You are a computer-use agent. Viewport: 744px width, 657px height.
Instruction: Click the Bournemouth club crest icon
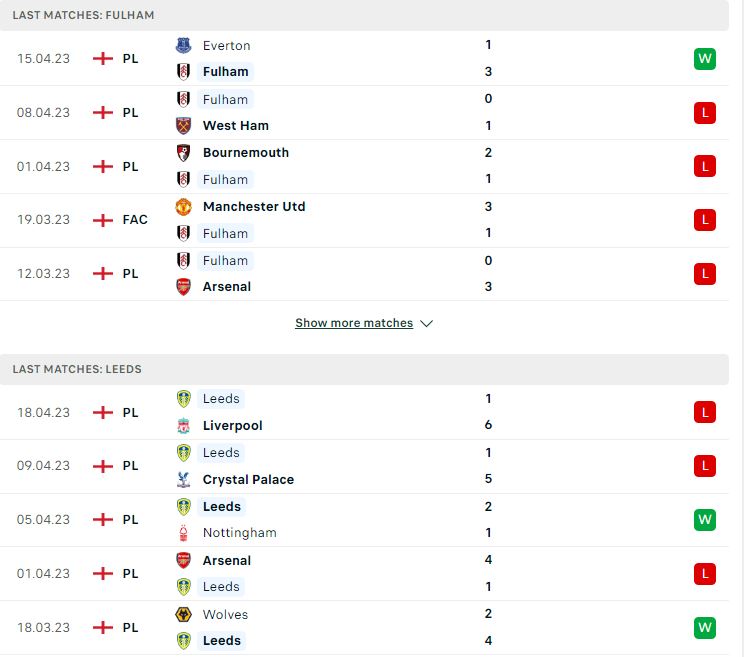(183, 153)
